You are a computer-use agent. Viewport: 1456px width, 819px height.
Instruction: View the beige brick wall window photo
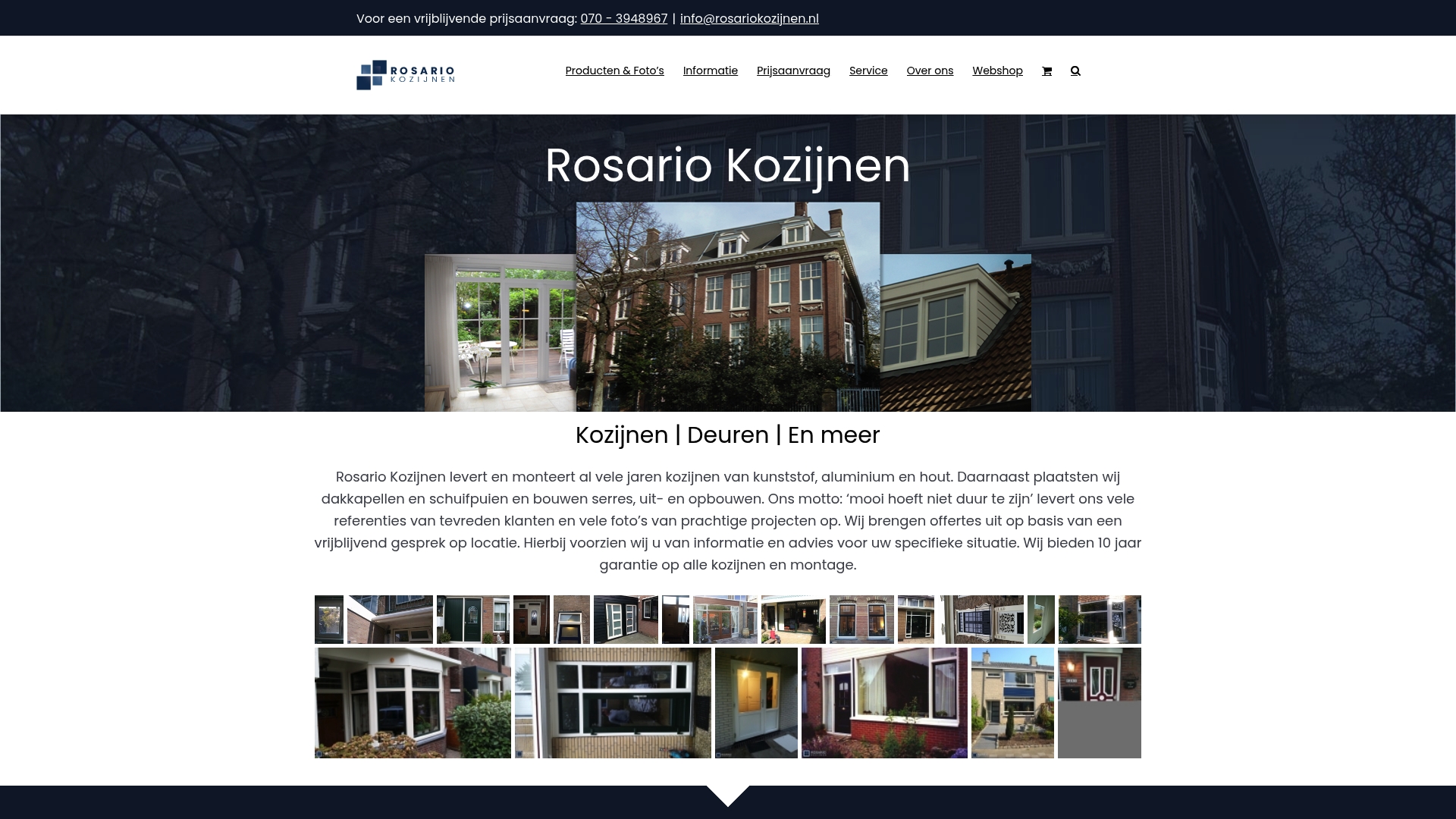coord(613,702)
